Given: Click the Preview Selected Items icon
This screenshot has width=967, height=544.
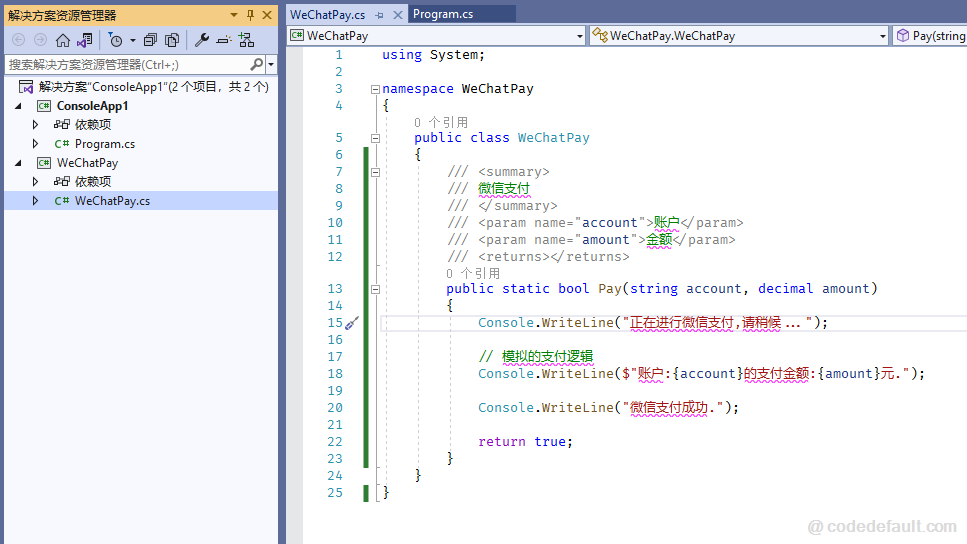Looking at the screenshot, I should (x=224, y=40).
